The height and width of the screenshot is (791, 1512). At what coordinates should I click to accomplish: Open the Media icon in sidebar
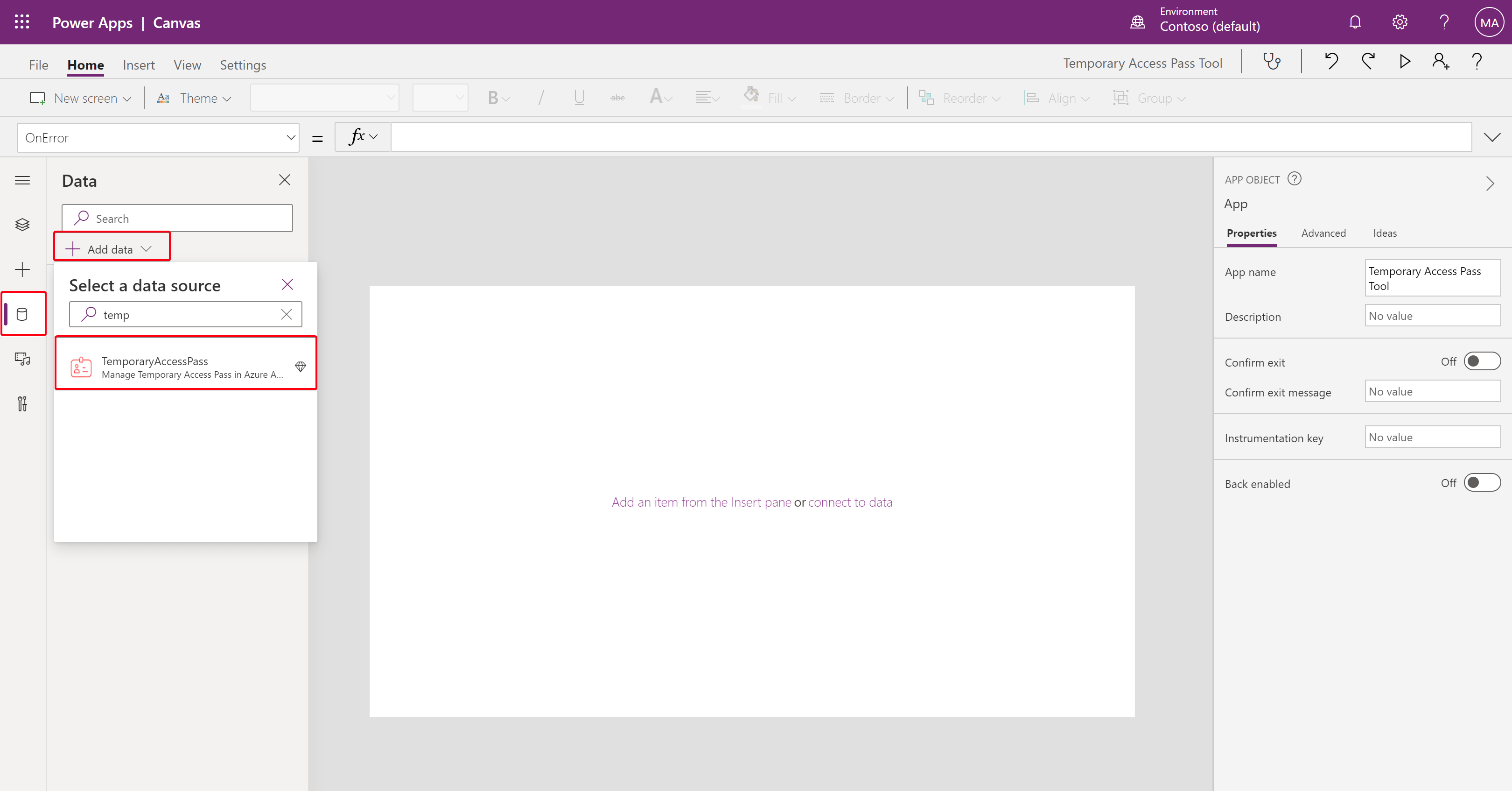(x=22, y=359)
